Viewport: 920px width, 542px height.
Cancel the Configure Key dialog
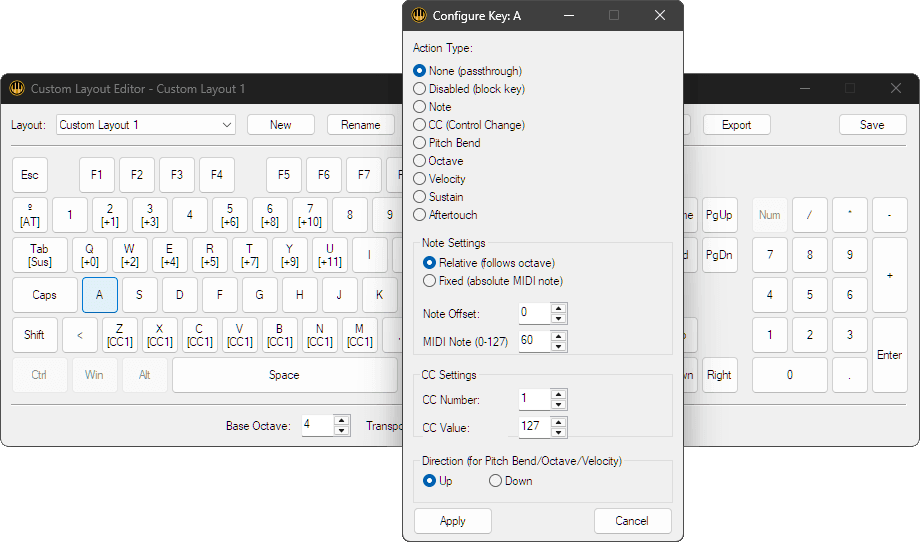632,521
